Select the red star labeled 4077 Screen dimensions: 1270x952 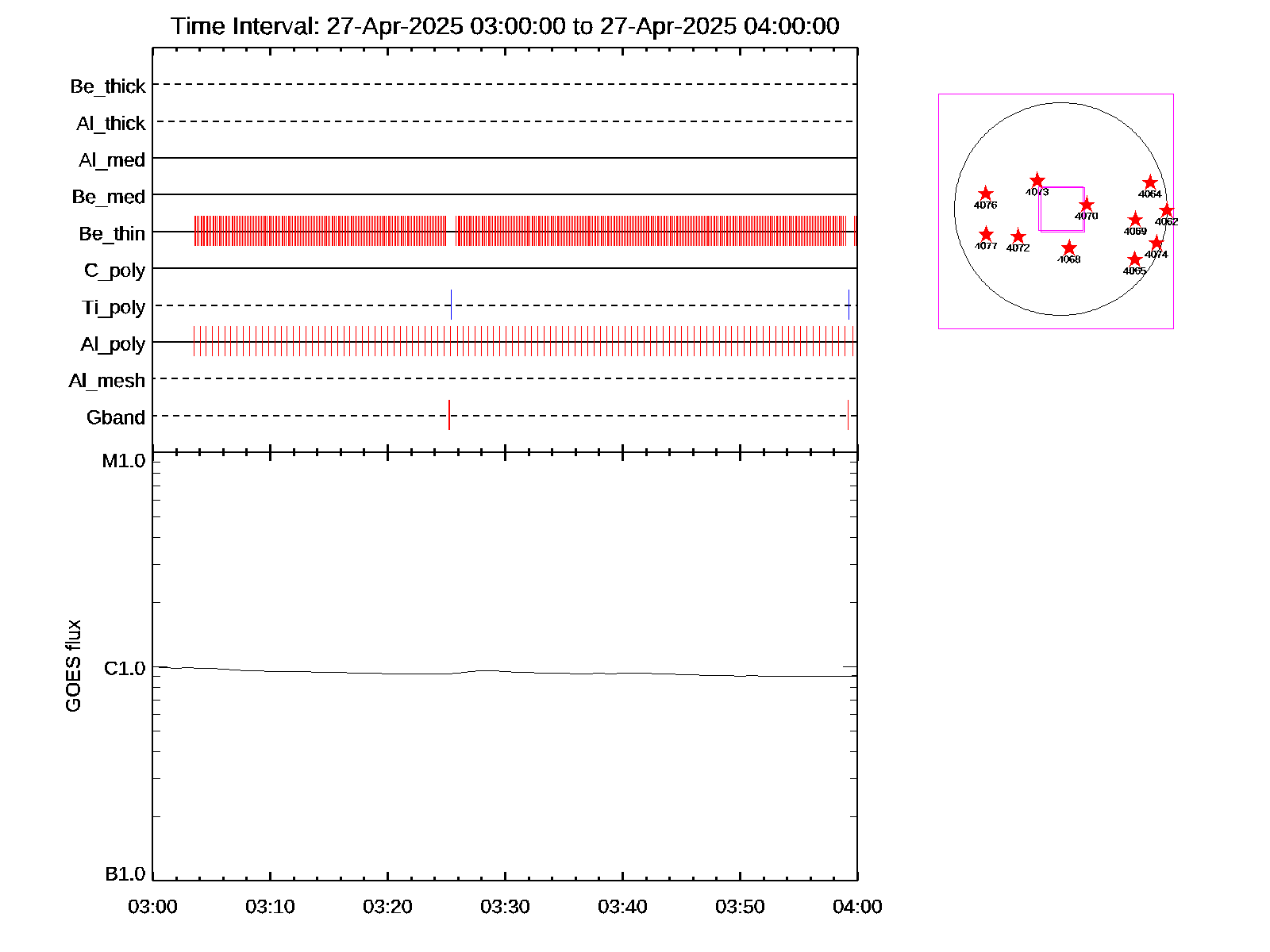[986, 234]
